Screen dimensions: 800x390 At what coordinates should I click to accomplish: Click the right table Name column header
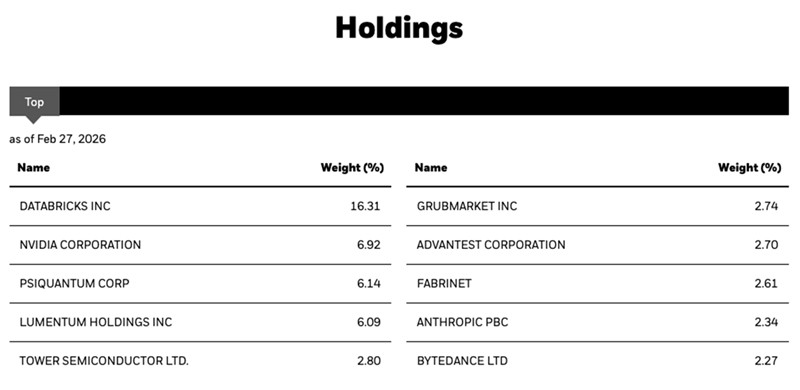[431, 167]
